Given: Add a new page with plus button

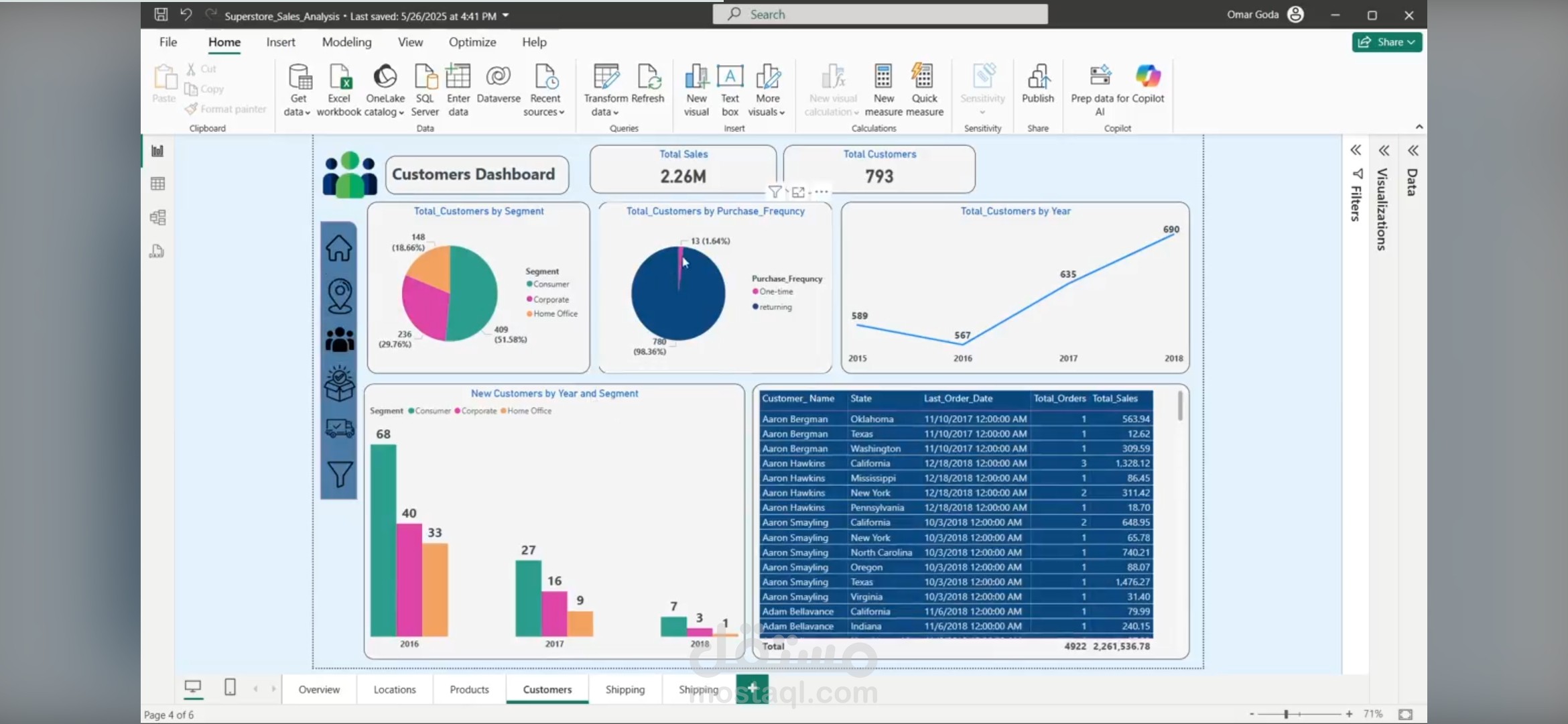Looking at the screenshot, I should (x=753, y=688).
